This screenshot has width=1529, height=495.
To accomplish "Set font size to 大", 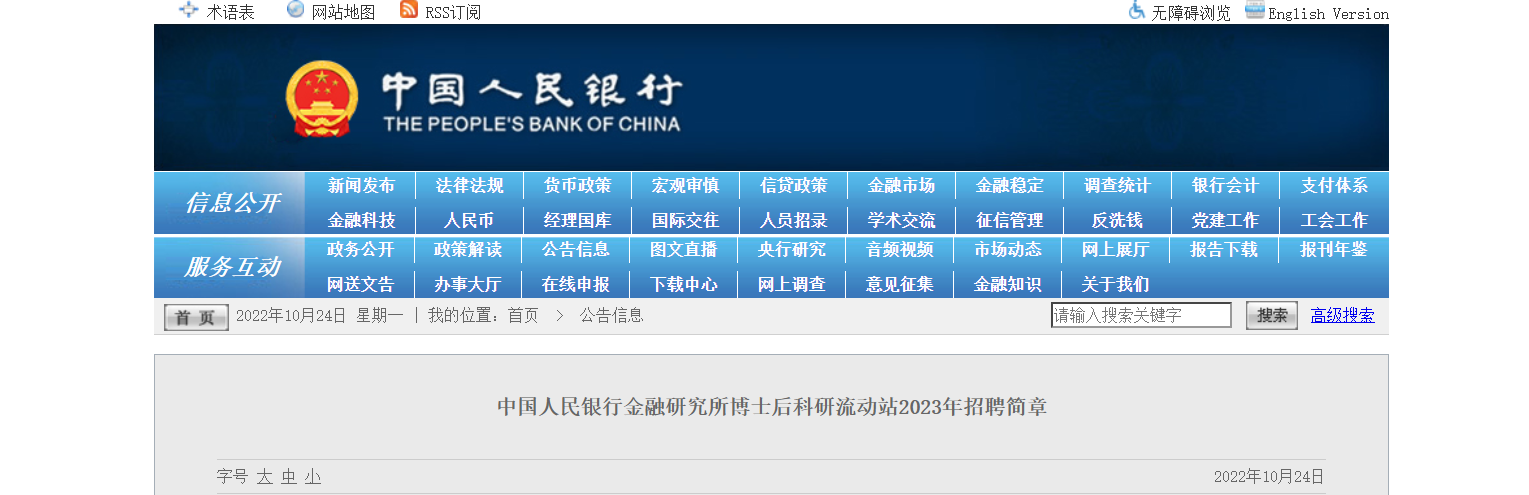I will pos(264,477).
